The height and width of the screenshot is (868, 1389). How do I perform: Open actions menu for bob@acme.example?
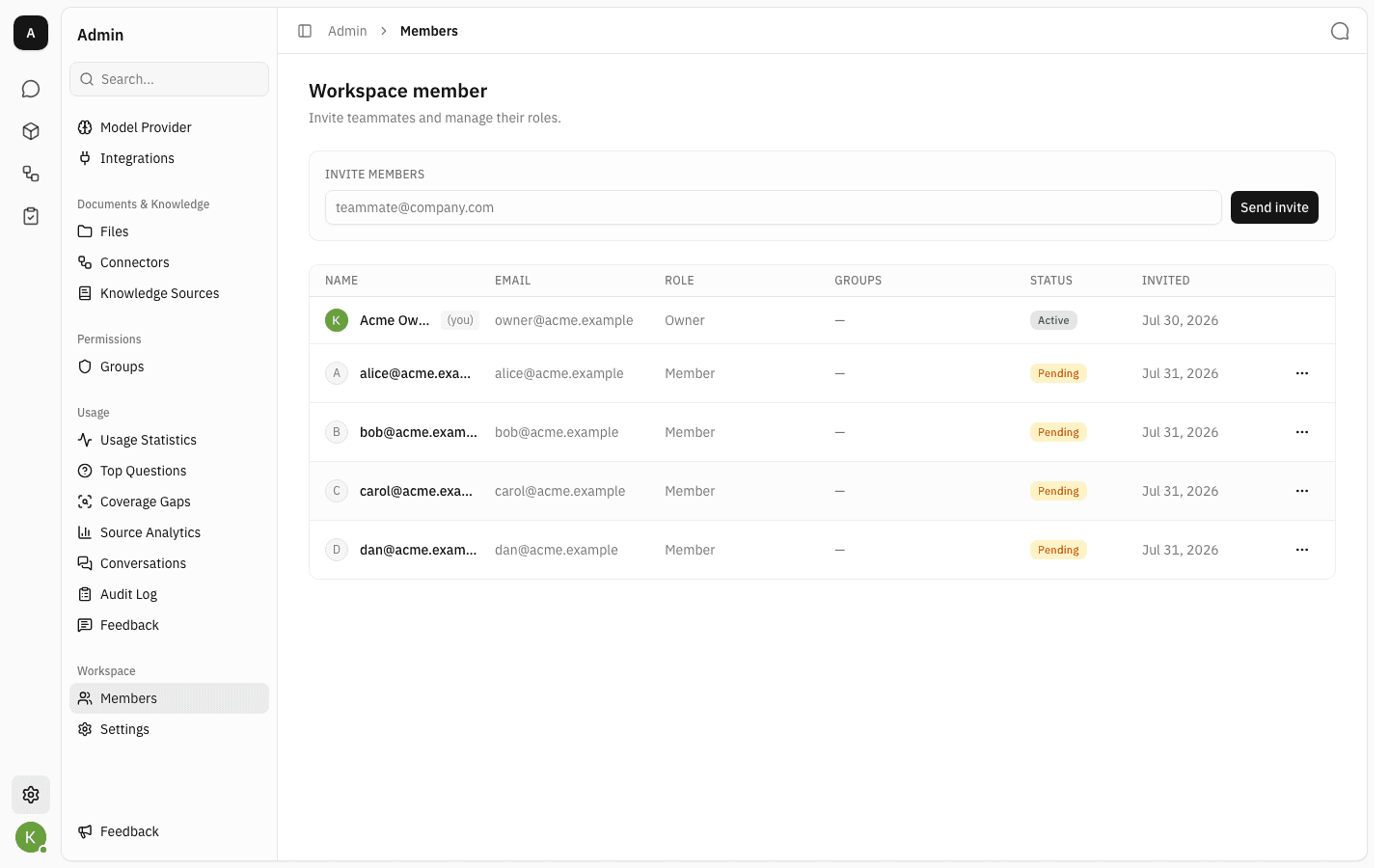1302,432
